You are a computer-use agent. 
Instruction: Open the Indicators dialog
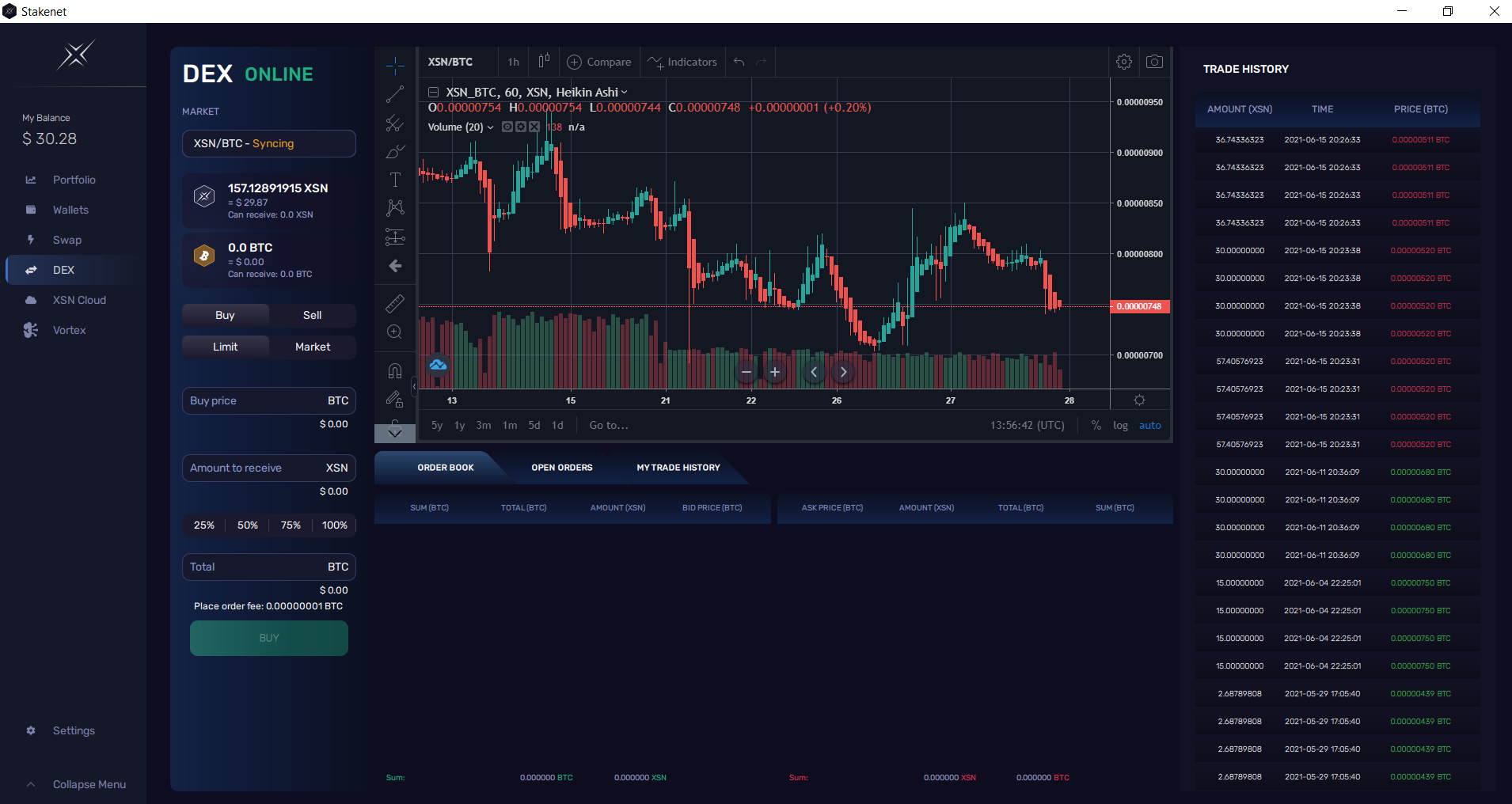pyautogui.click(x=682, y=62)
